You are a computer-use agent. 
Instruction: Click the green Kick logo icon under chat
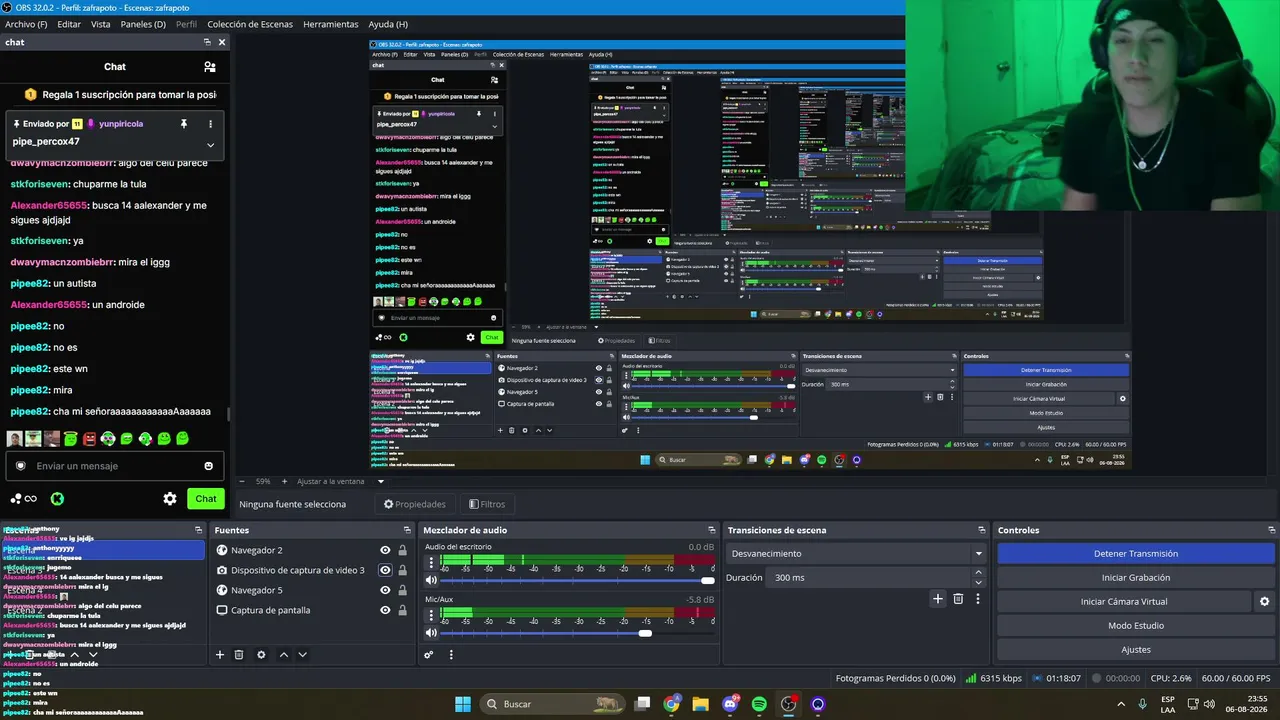(58, 499)
